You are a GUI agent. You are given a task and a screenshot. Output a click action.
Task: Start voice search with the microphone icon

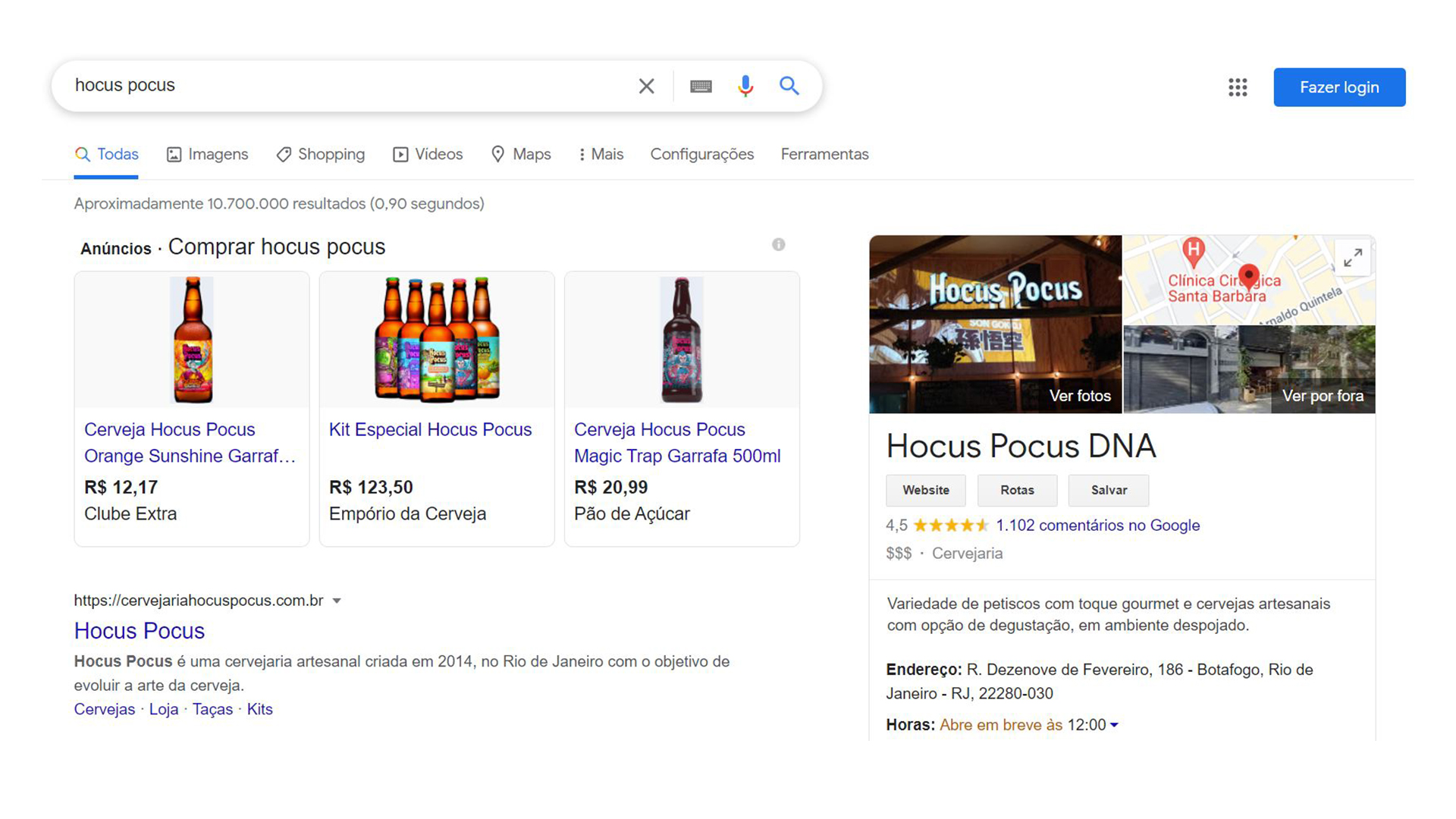(745, 86)
